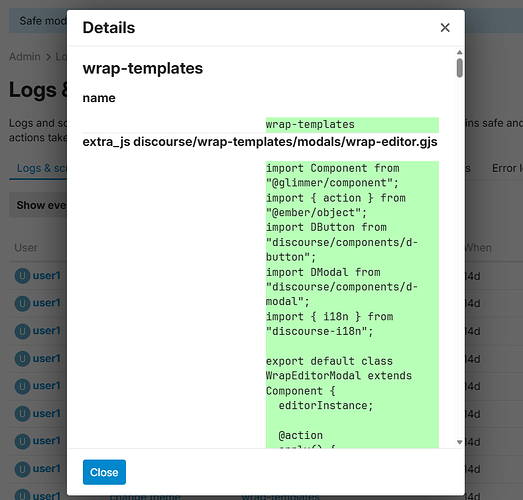This screenshot has height=500, width=523.
Task: Click the modal scrollbar down arrow
Action: pos(460,442)
